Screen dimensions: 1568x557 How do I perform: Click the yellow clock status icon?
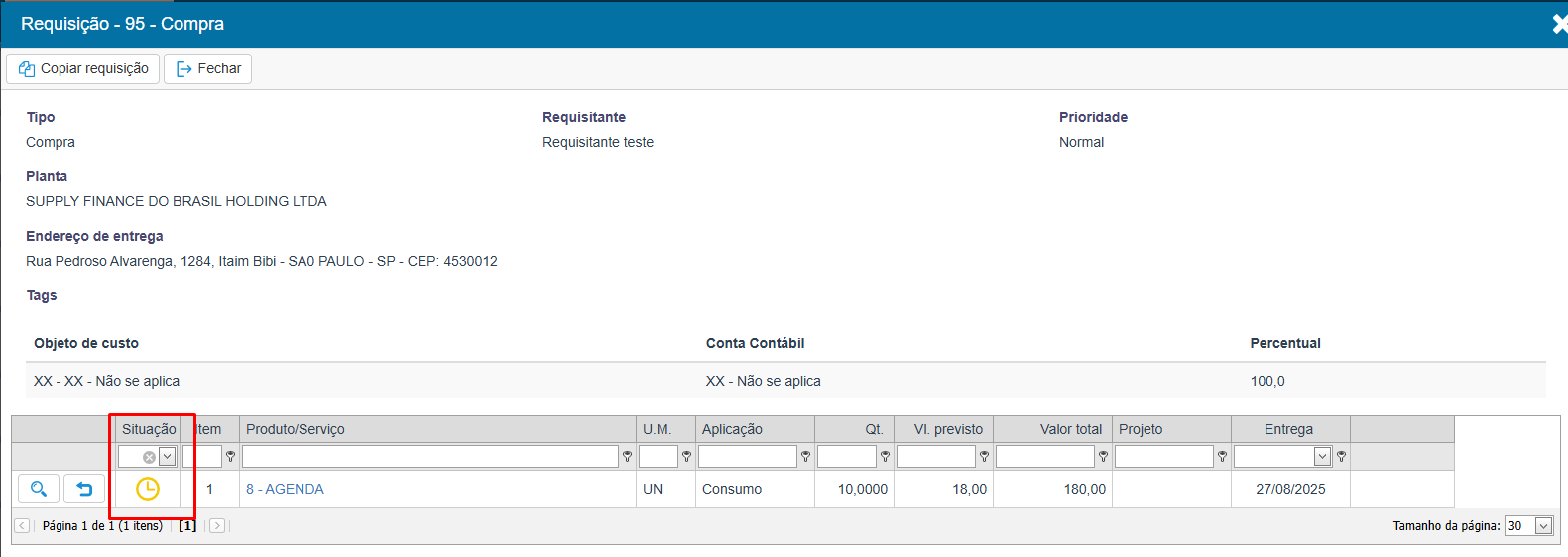tap(148, 489)
